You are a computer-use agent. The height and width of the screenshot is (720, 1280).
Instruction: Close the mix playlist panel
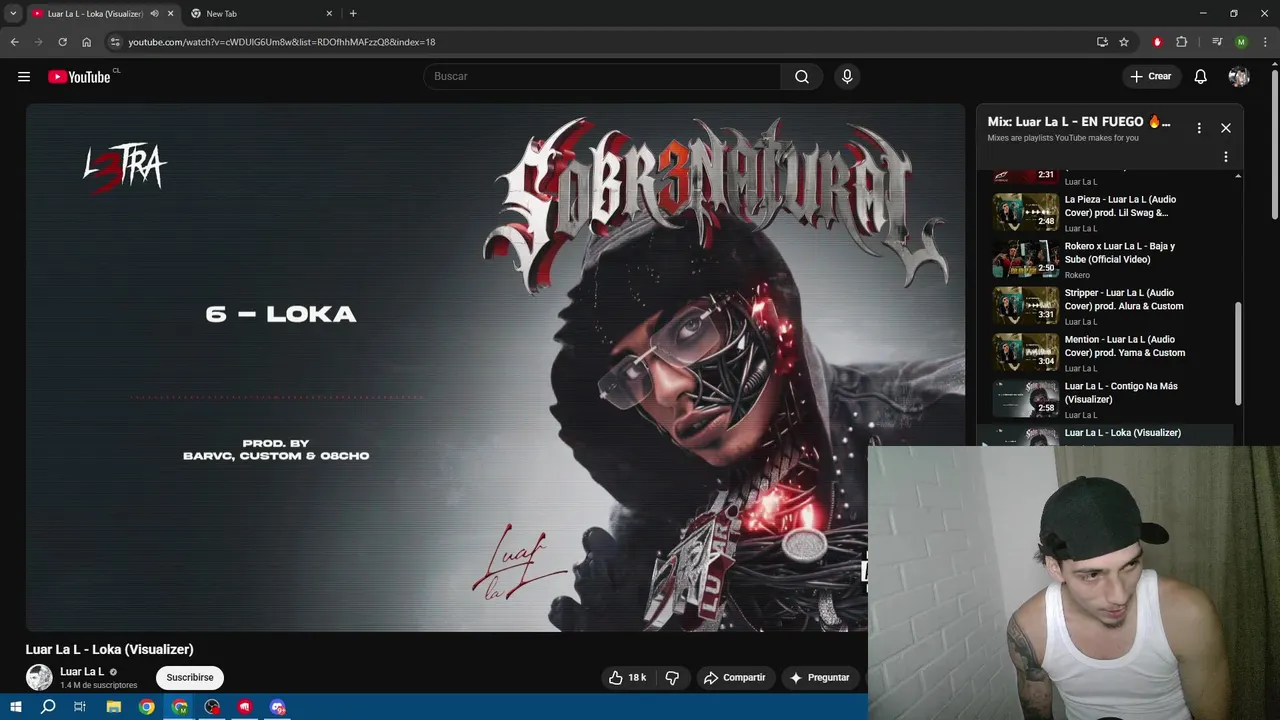coord(1226,128)
